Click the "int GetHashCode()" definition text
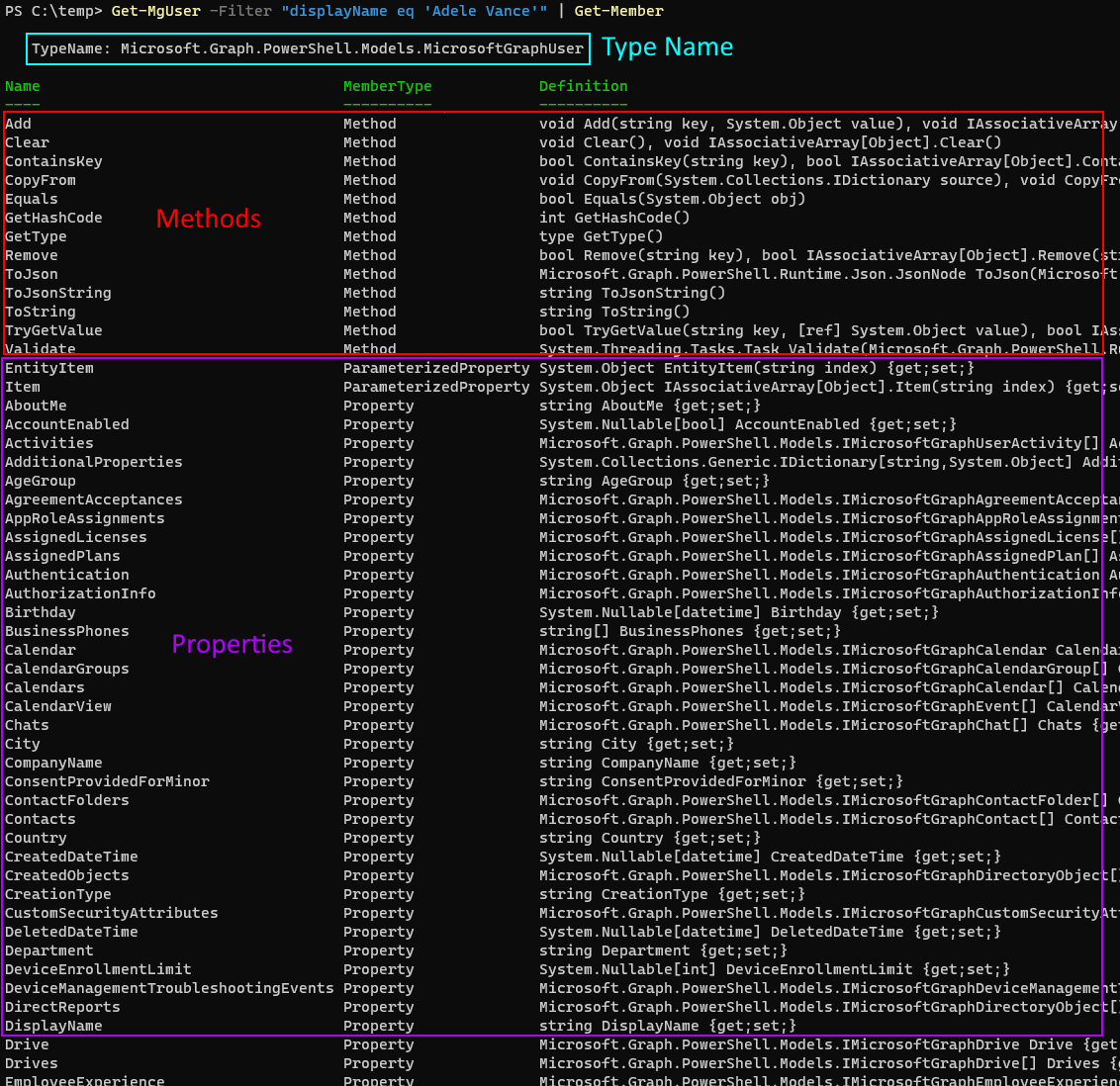 click(614, 218)
